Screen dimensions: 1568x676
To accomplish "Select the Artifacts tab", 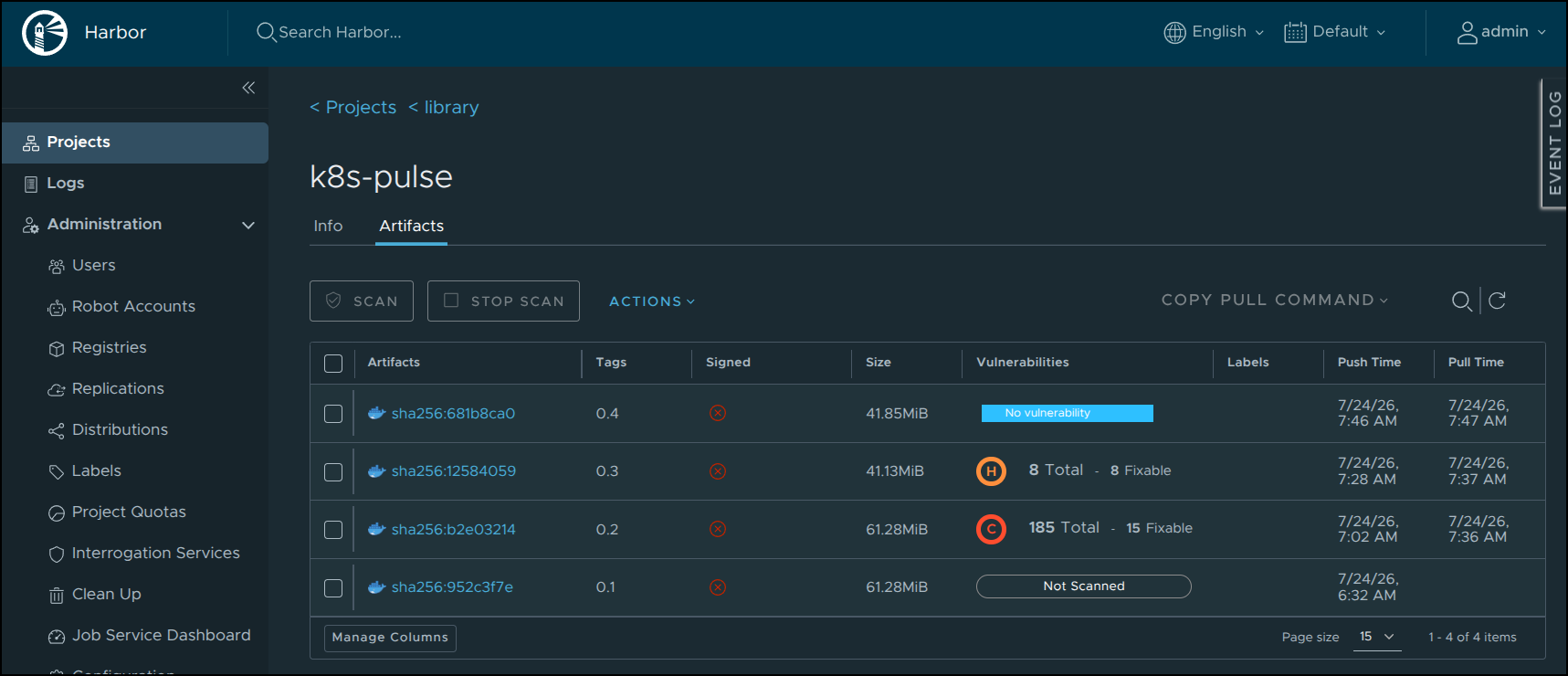I will [412, 226].
